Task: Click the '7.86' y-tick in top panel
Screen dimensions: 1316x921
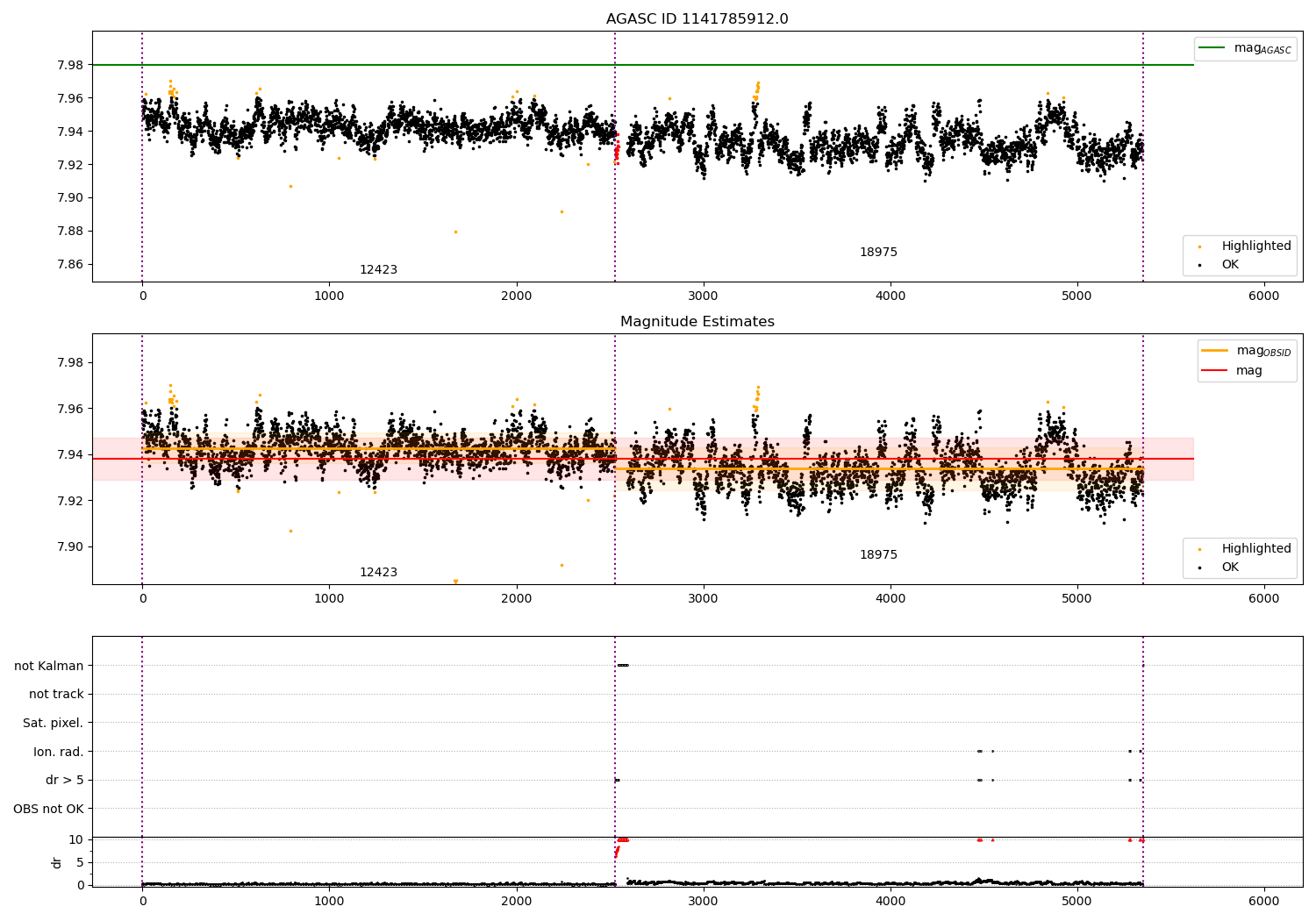Action: [70, 265]
